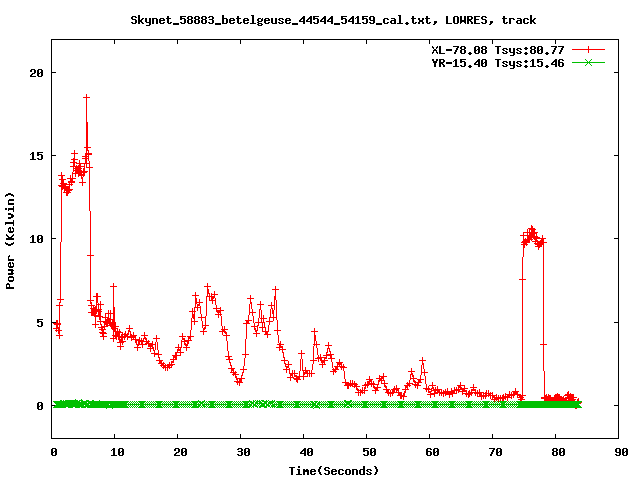The height and width of the screenshot is (480, 640).
Task: Click x-axis tick label 60
Action: tap(432, 452)
